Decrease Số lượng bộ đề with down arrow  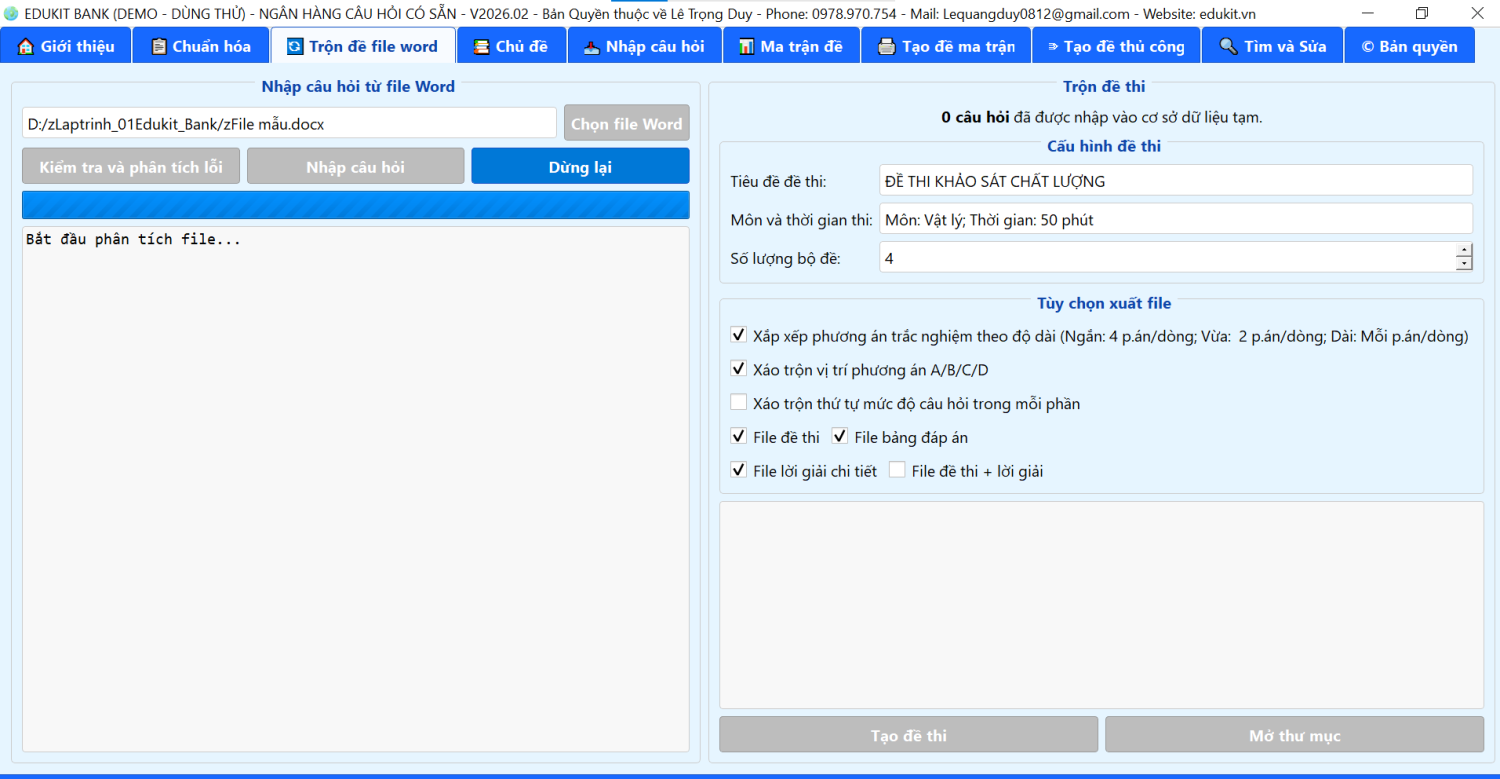(x=1464, y=264)
